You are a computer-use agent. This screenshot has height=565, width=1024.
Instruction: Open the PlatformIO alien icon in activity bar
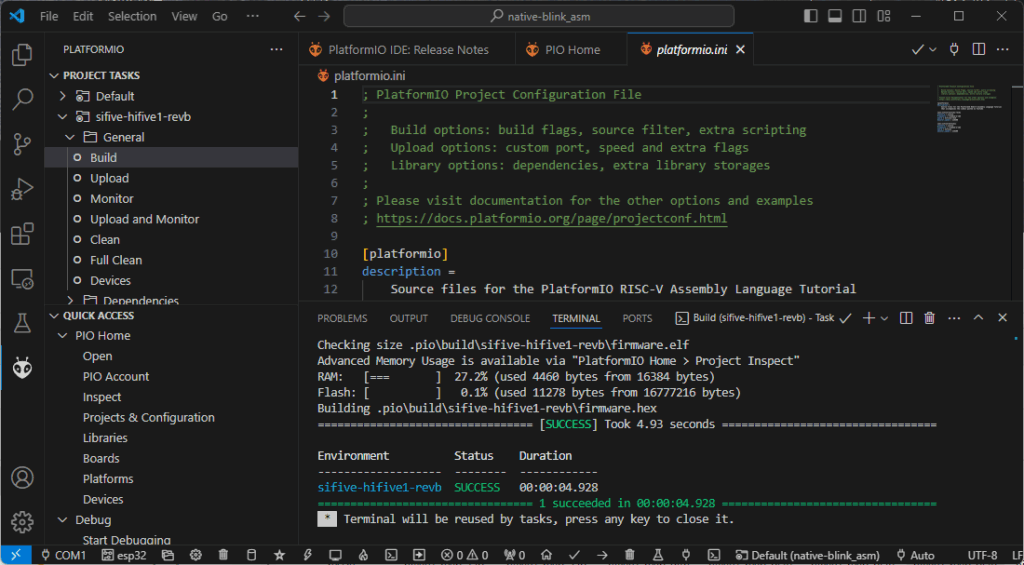22,369
